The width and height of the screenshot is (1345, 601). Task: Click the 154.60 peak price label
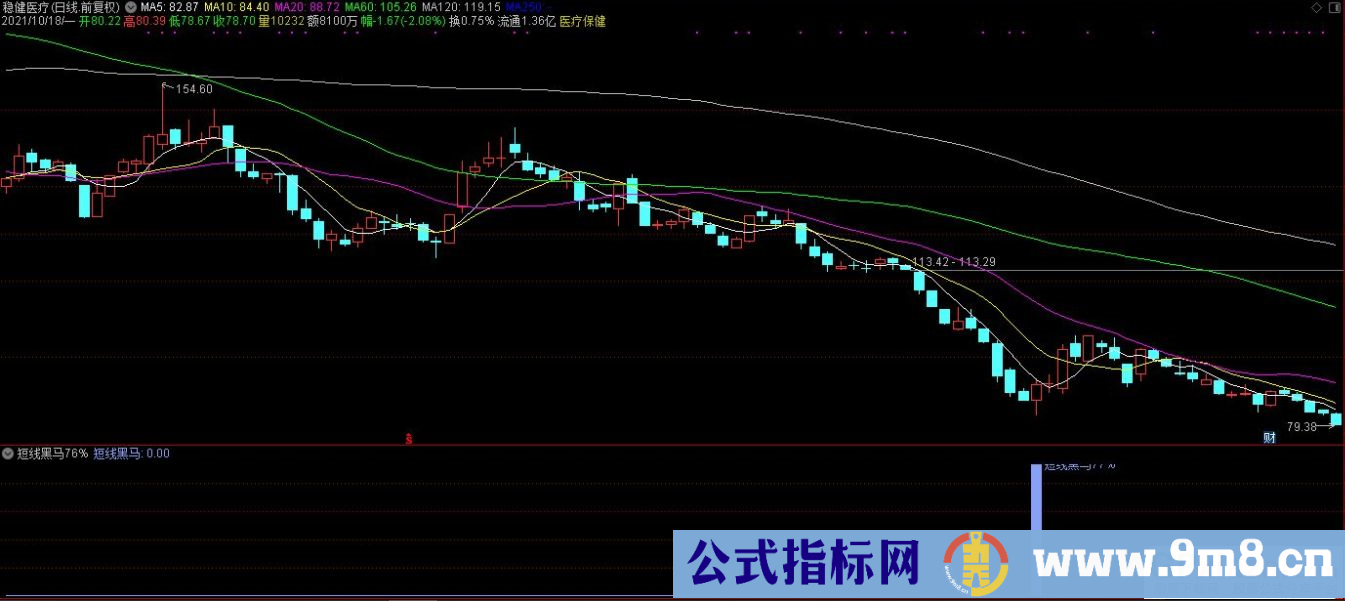[x=194, y=89]
